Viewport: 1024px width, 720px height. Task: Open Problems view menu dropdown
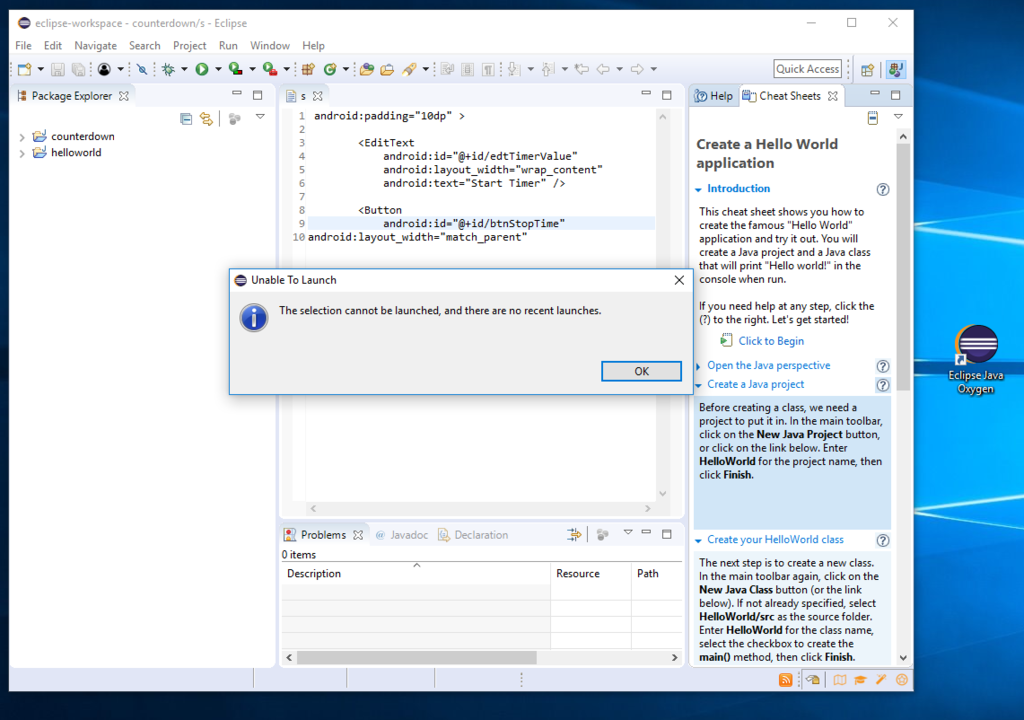coord(628,532)
